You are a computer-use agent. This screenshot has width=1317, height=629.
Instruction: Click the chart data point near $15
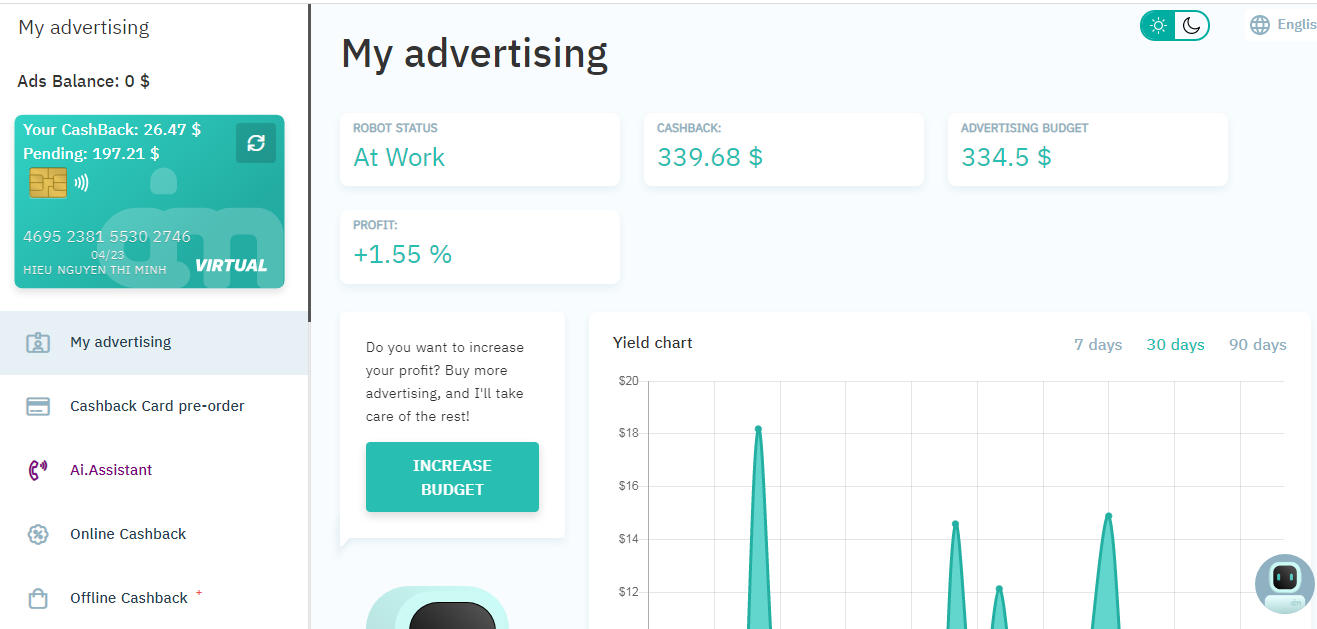[1108, 516]
